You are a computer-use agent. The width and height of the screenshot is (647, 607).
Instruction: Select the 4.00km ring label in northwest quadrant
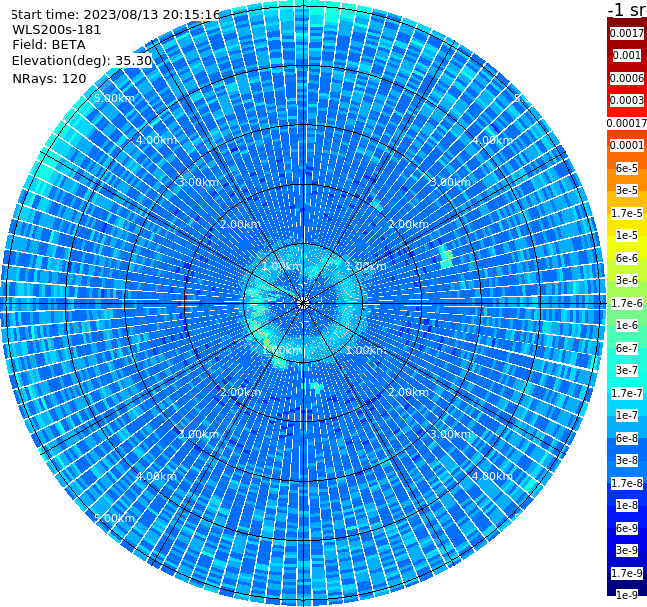[x=156, y=140]
